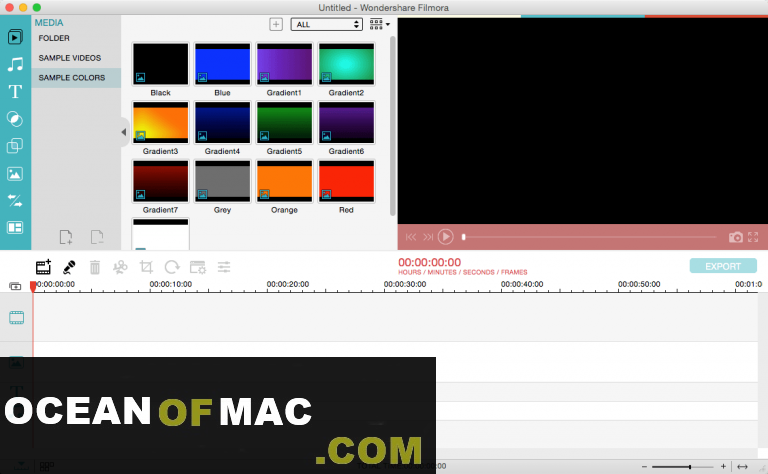Image resolution: width=768 pixels, height=474 pixels.
Task: Click the MEDIA panel heading
Action: click(x=48, y=23)
